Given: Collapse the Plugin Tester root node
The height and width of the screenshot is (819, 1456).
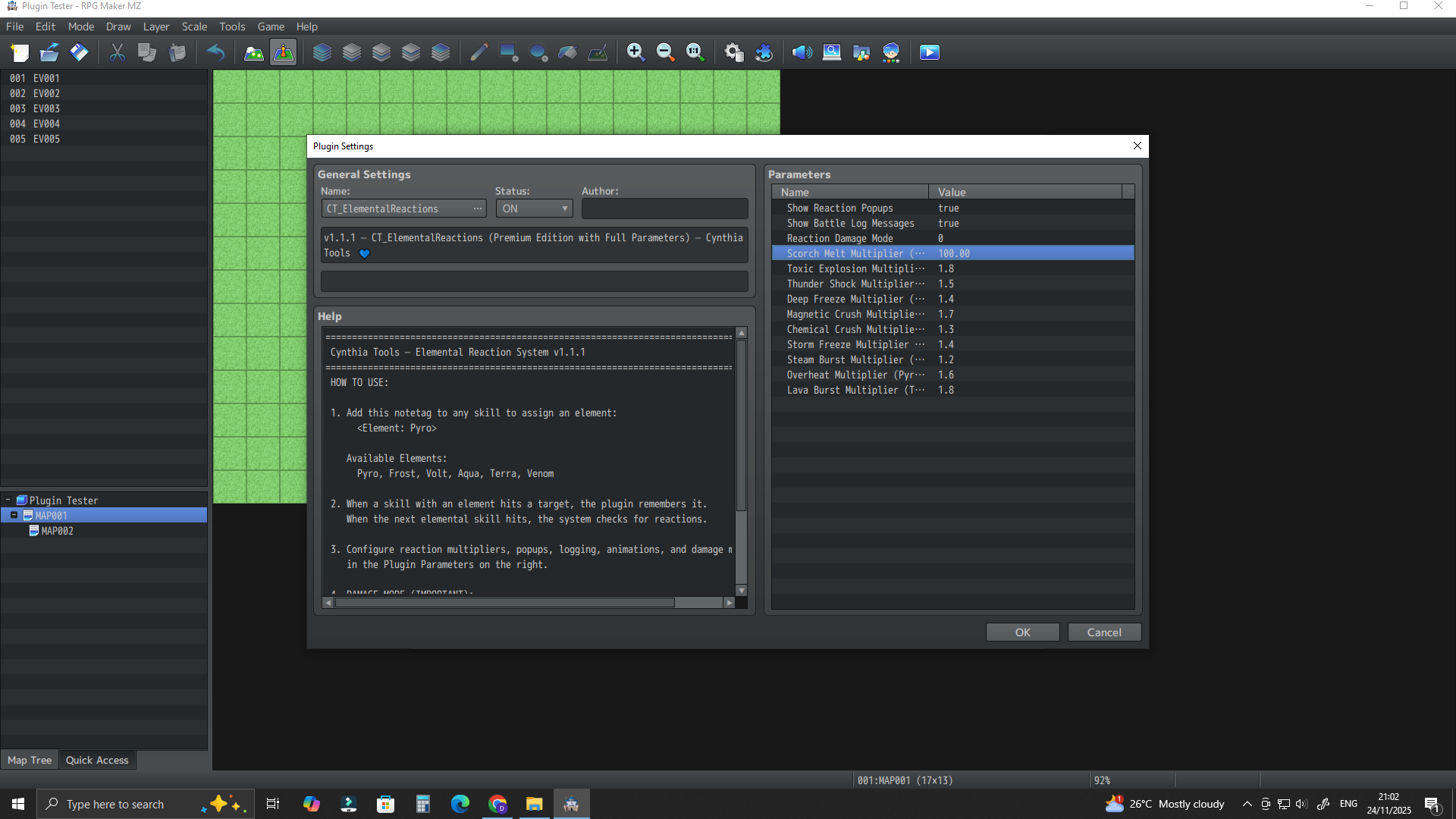Looking at the screenshot, I should pos(8,500).
